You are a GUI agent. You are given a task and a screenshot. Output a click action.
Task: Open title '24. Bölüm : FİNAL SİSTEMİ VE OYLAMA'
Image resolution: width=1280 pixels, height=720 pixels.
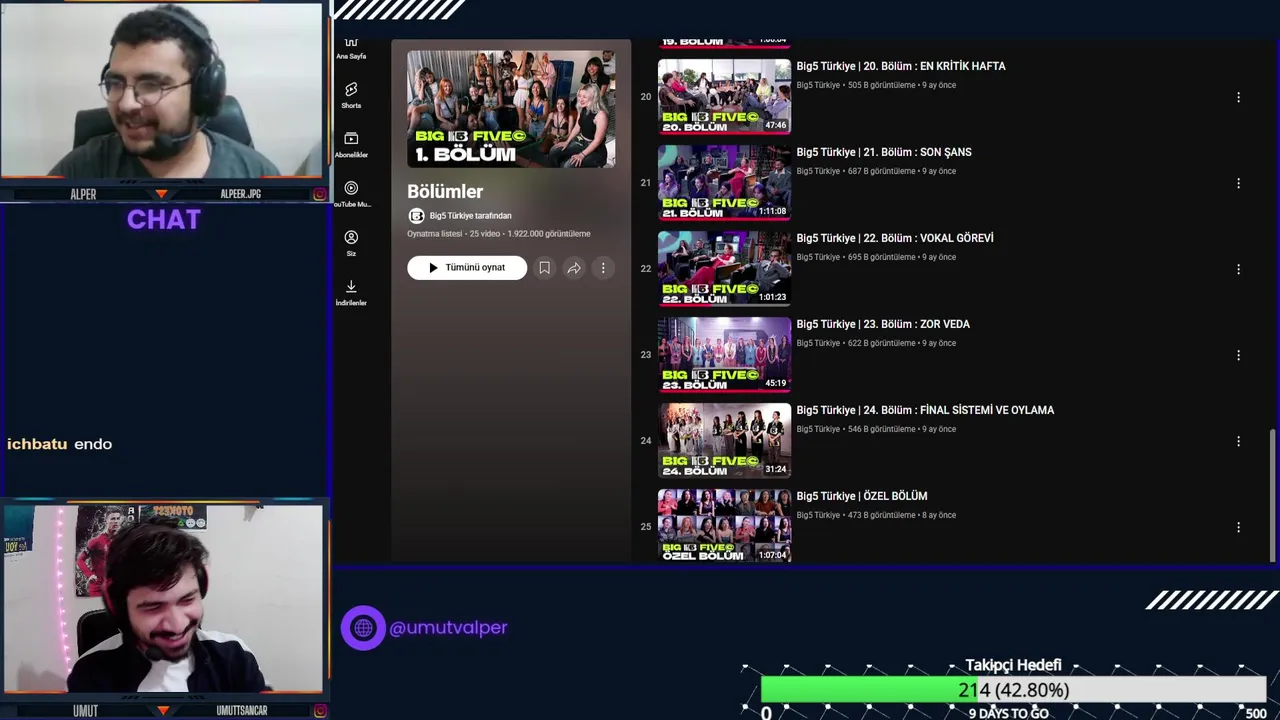925,410
